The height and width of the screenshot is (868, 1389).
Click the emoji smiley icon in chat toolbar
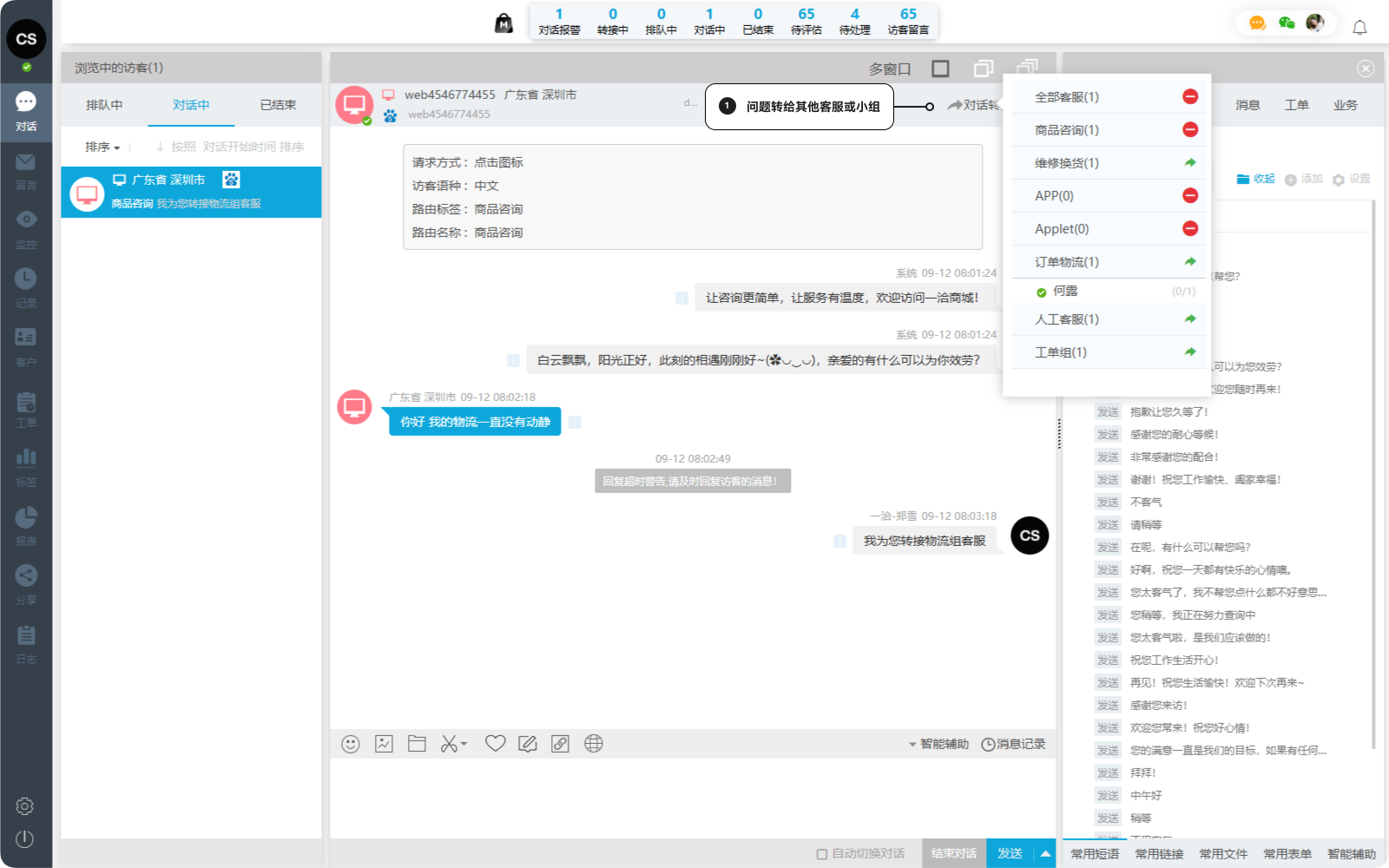click(351, 744)
